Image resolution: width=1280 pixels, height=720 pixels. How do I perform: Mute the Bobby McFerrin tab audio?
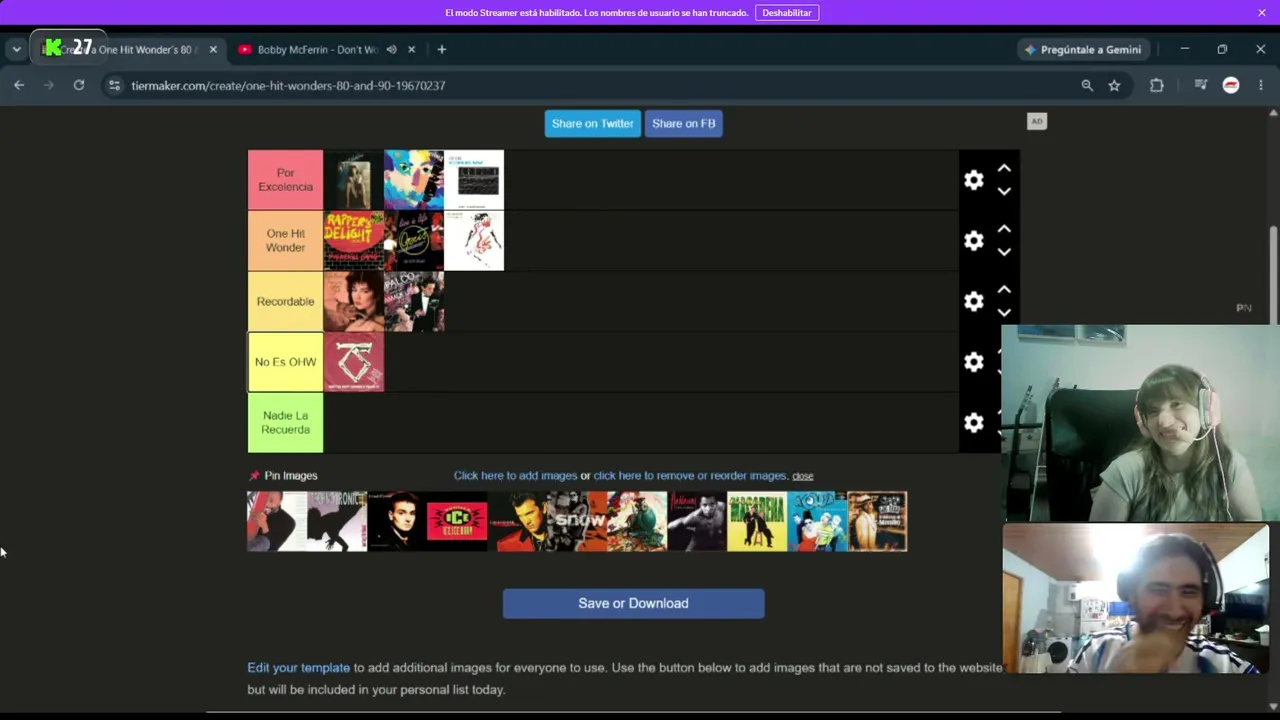(392, 49)
